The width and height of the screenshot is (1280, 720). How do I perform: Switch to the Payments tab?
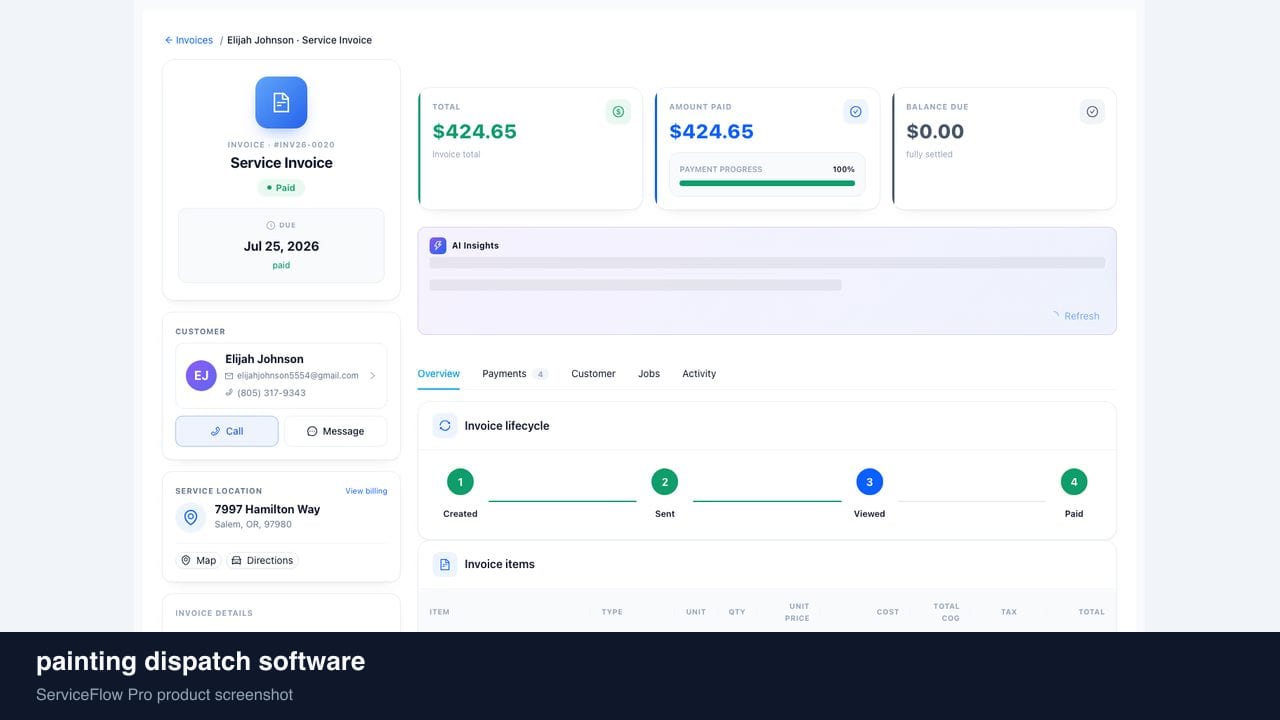515,374
